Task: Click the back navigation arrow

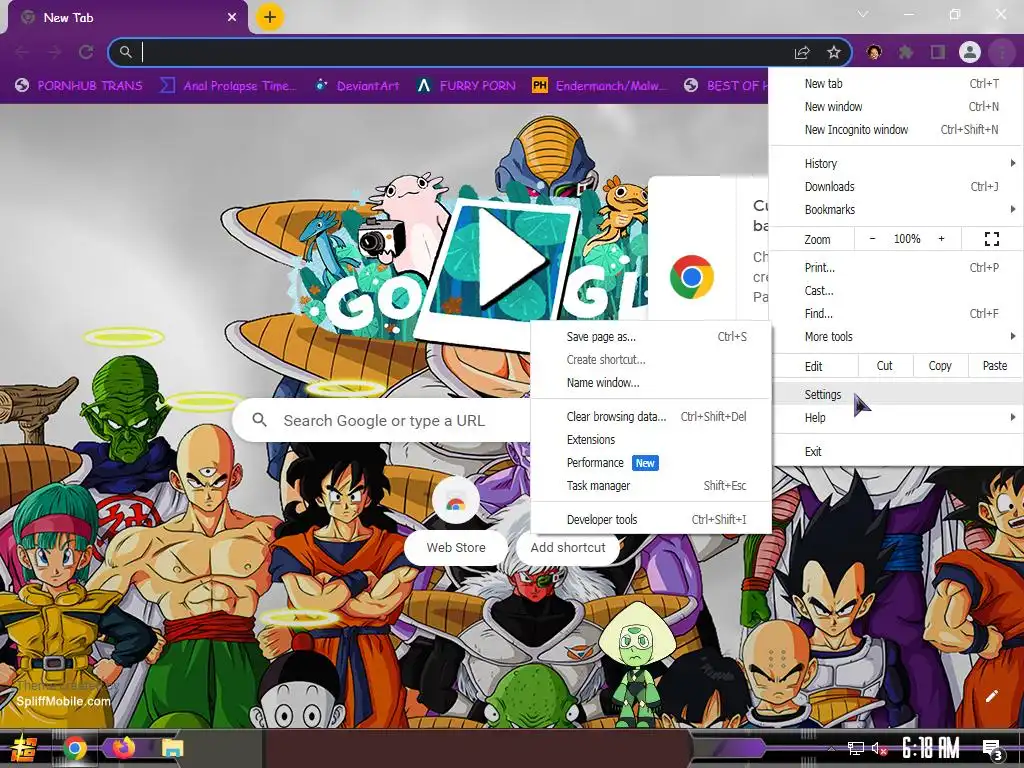Action: click(22, 52)
